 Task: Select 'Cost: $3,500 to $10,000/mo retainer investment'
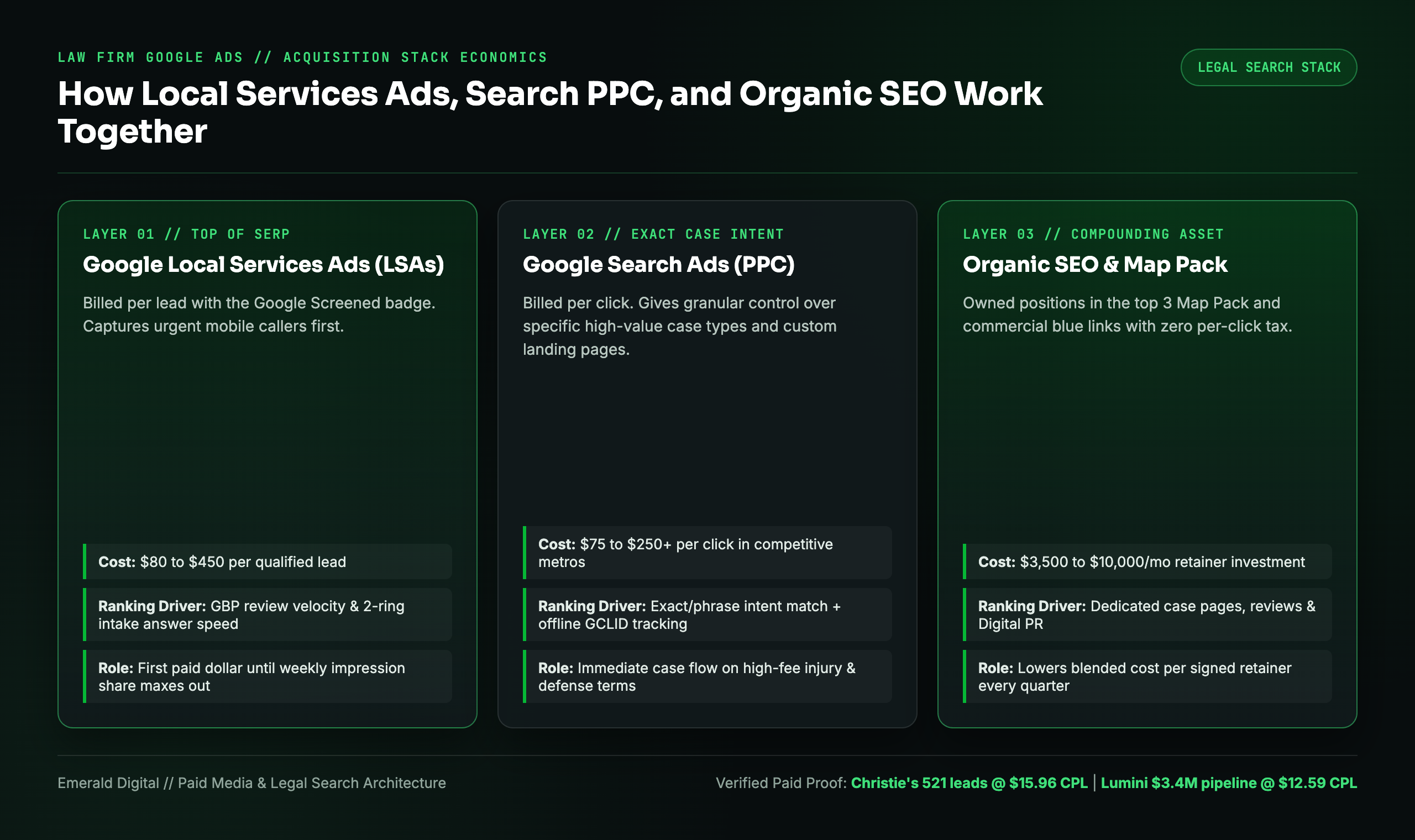(1147, 561)
